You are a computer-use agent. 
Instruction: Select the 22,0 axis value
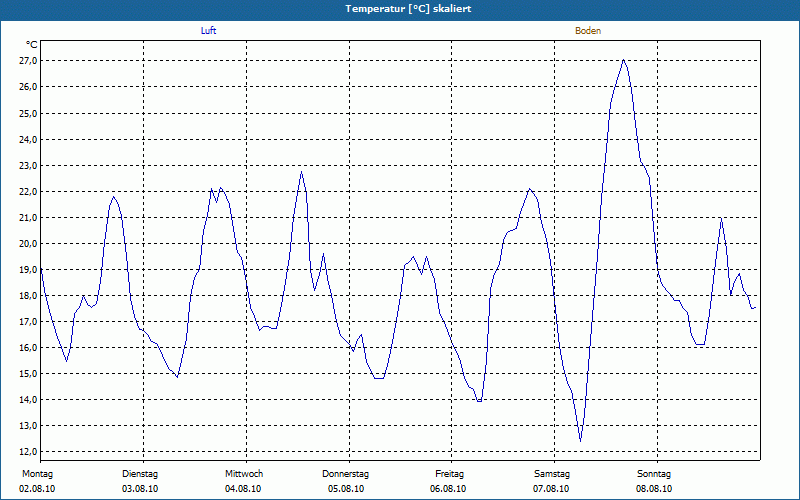pyautogui.click(x=28, y=191)
